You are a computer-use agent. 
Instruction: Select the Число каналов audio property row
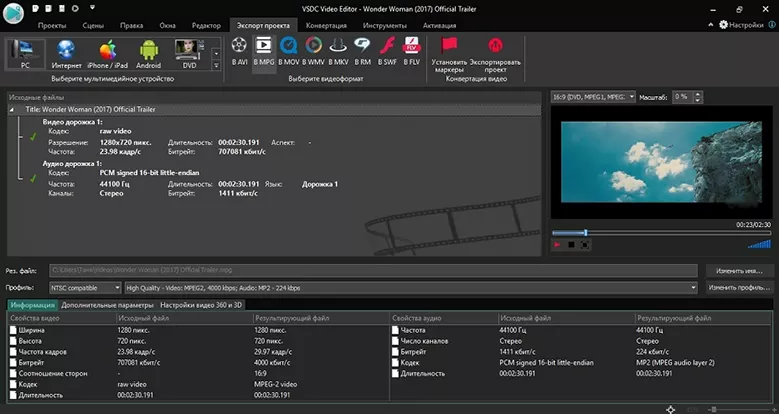click(x=581, y=341)
